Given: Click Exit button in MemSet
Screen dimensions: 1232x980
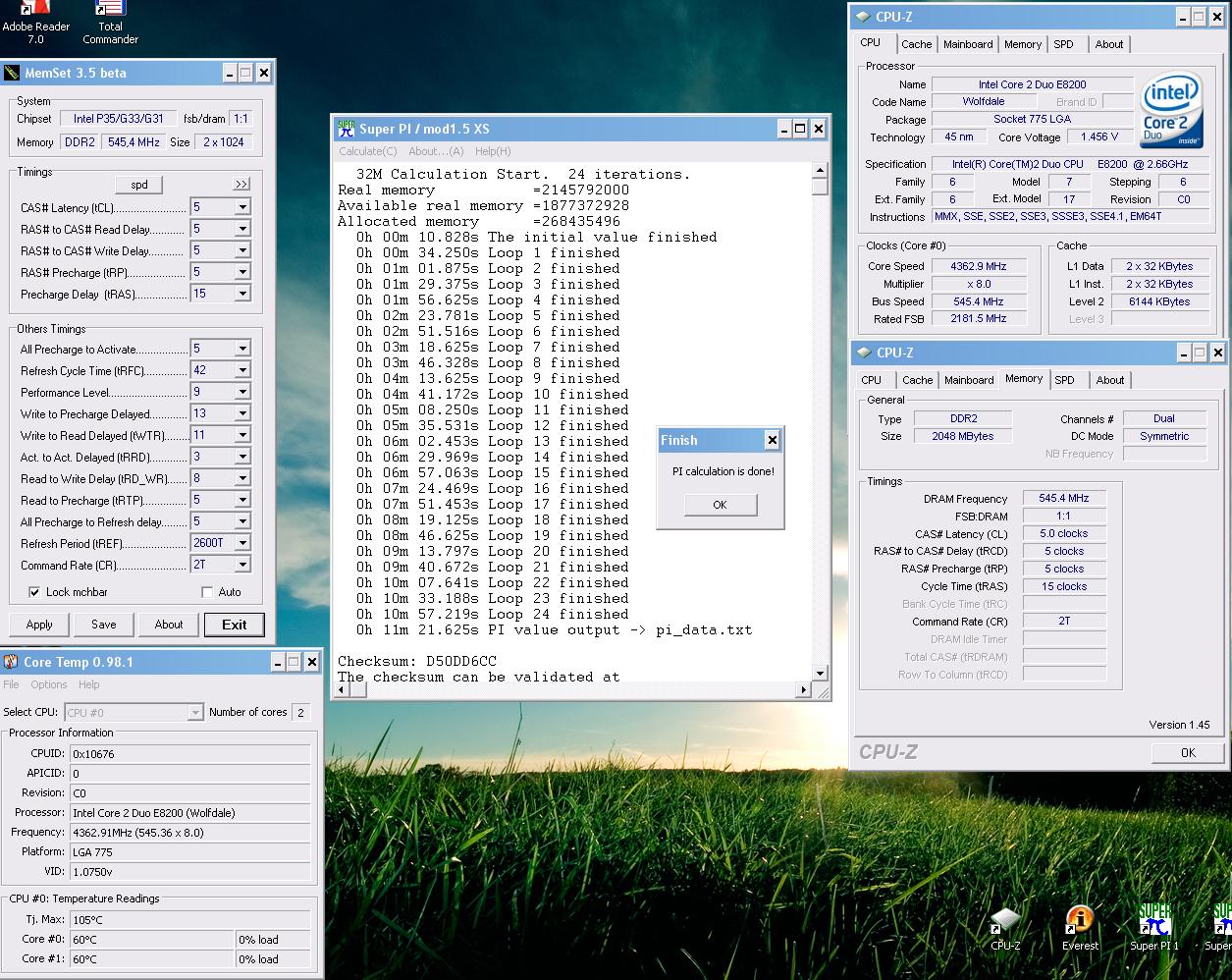Looking at the screenshot, I should 235,625.
